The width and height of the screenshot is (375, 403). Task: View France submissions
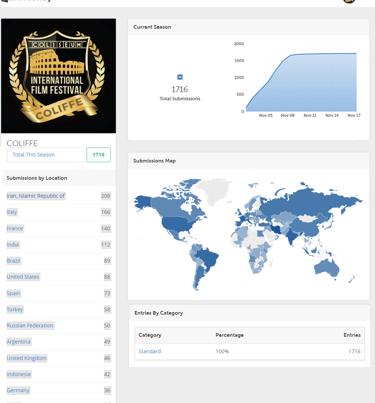(15, 228)
